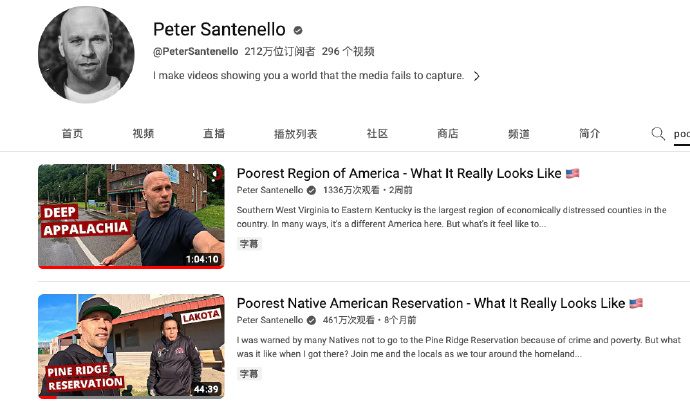Viewport: 690px width, 410px height.
Task: Expand channel description with the chevron arrow
Action: [x=477, y=76]
